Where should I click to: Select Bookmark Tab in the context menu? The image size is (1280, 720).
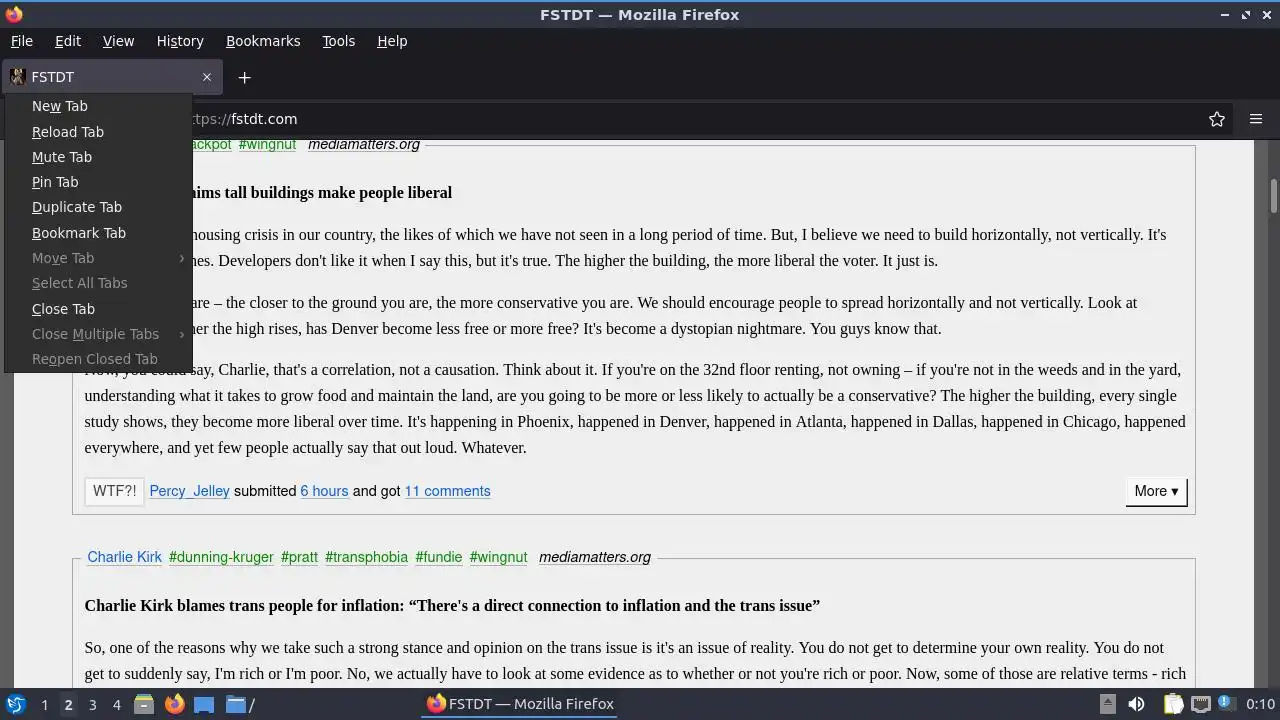98,233
